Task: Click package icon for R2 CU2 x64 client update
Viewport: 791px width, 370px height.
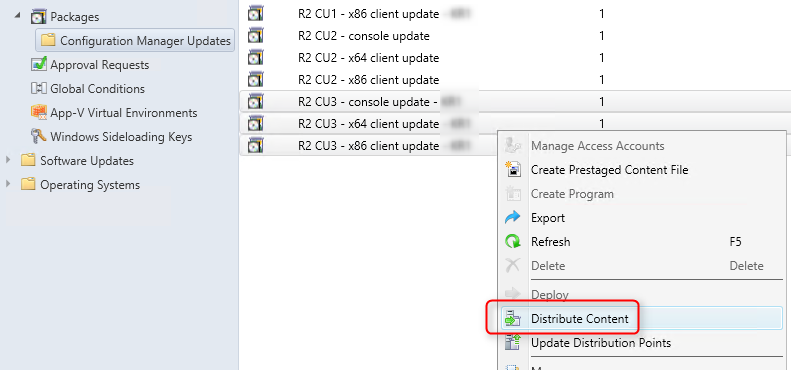Action: pos(256,58)
